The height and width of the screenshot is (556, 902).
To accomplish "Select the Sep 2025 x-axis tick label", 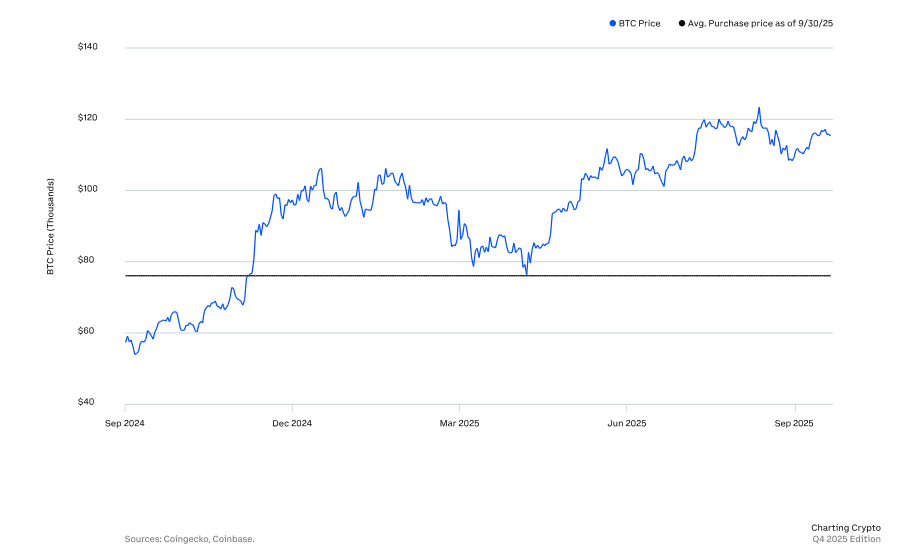I will [795, 423].
